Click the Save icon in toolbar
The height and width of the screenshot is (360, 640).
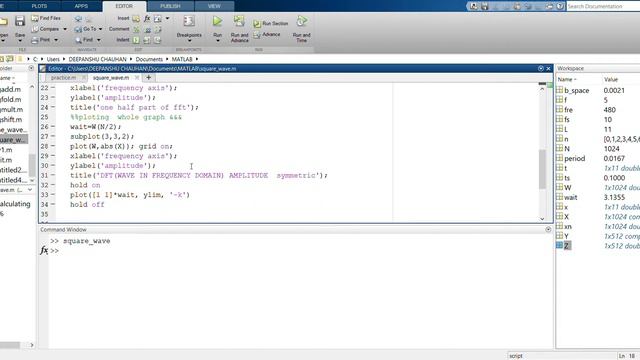click(x=20, y=21)
